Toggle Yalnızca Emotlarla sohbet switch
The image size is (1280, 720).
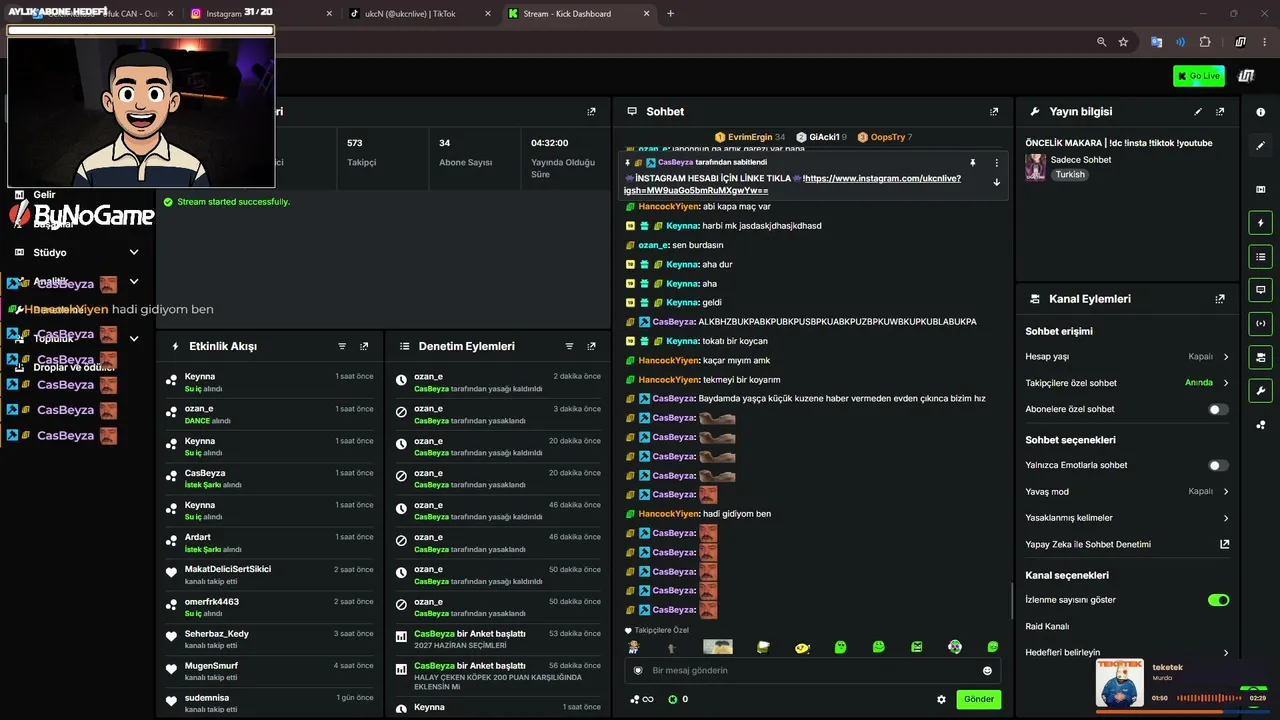[1218, 465]
